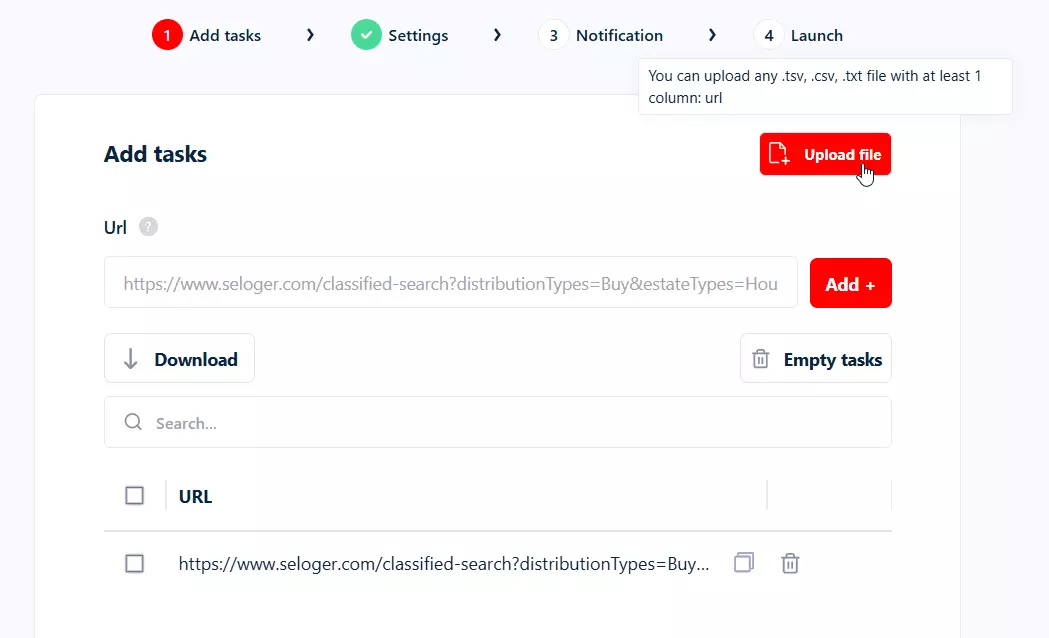This screenshot has height=638, width=1049.
Task: Click the Url help question mark icon
Action: pyautogui.click(x=148, y=227)
